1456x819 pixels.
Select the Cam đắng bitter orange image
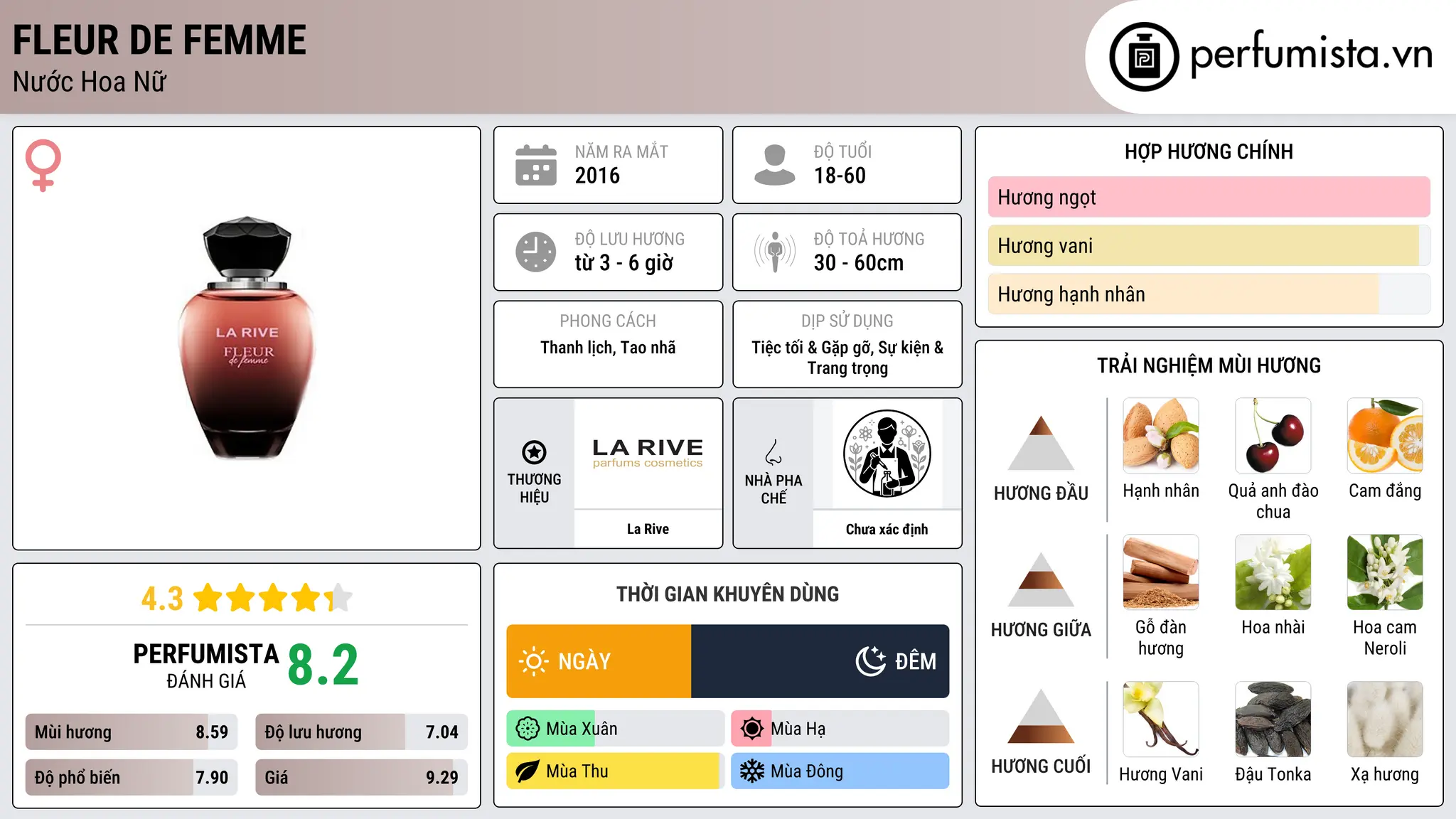[1385, 436]
